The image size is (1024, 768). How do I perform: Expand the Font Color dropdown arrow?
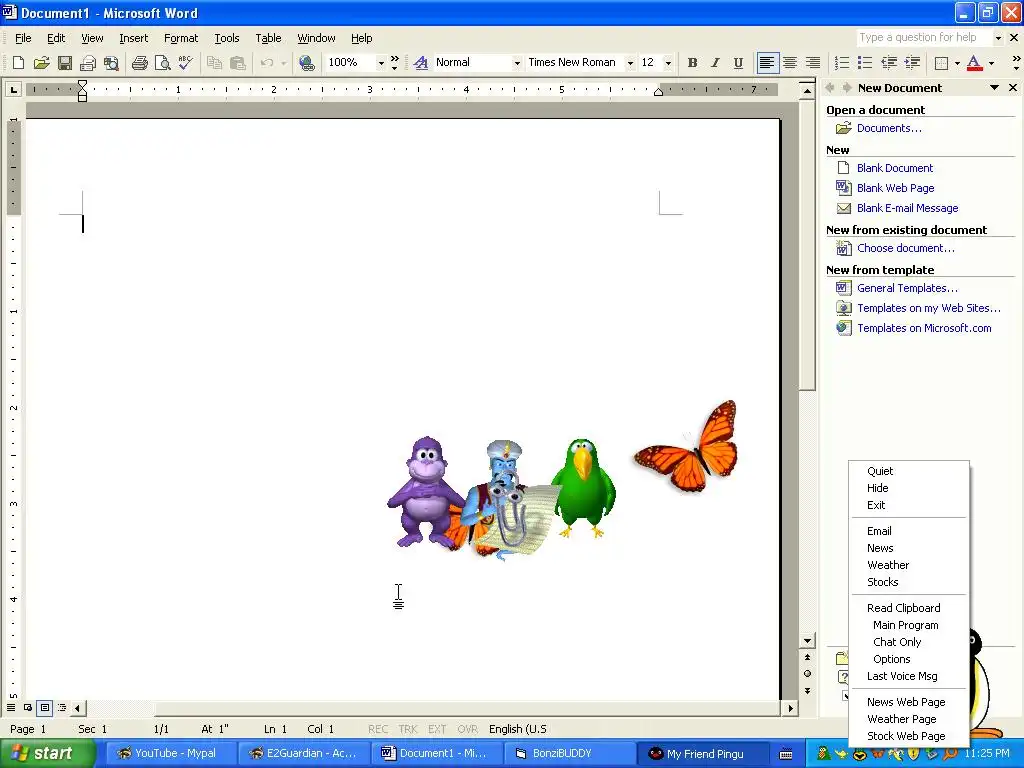click(991, 63)
